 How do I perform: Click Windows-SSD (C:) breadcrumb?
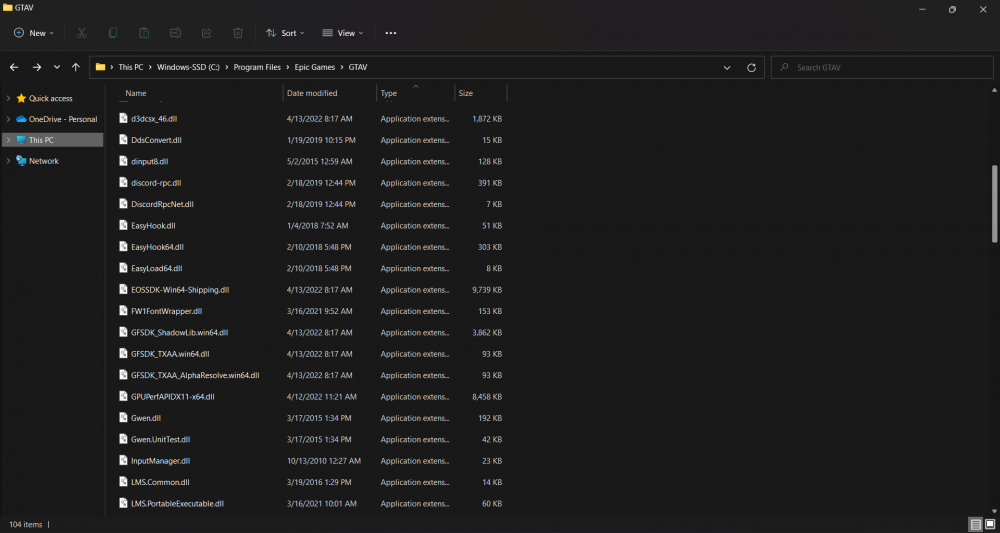[x=188, y=67]
